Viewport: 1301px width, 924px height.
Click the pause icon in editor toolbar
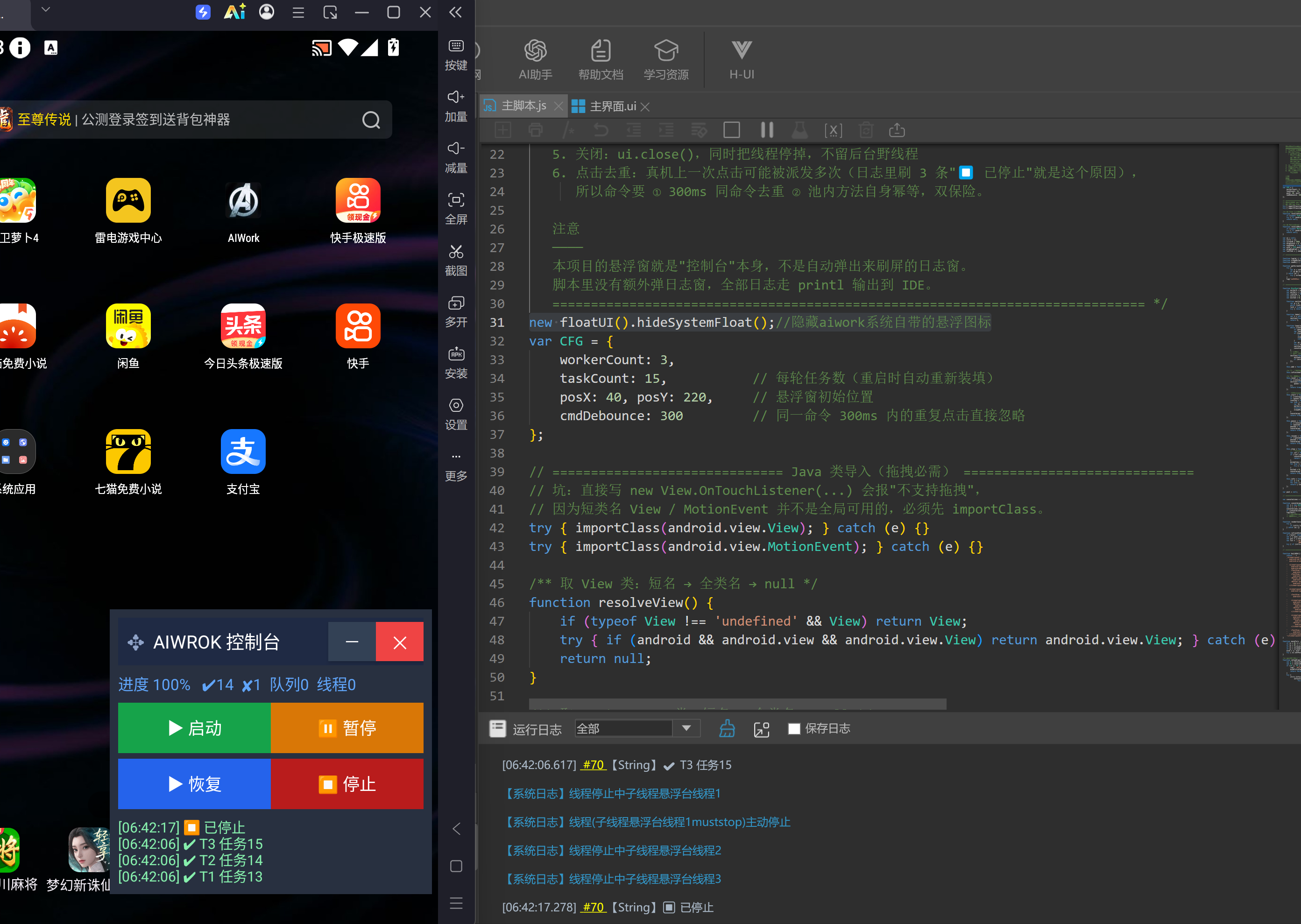(x=767, y=130)
